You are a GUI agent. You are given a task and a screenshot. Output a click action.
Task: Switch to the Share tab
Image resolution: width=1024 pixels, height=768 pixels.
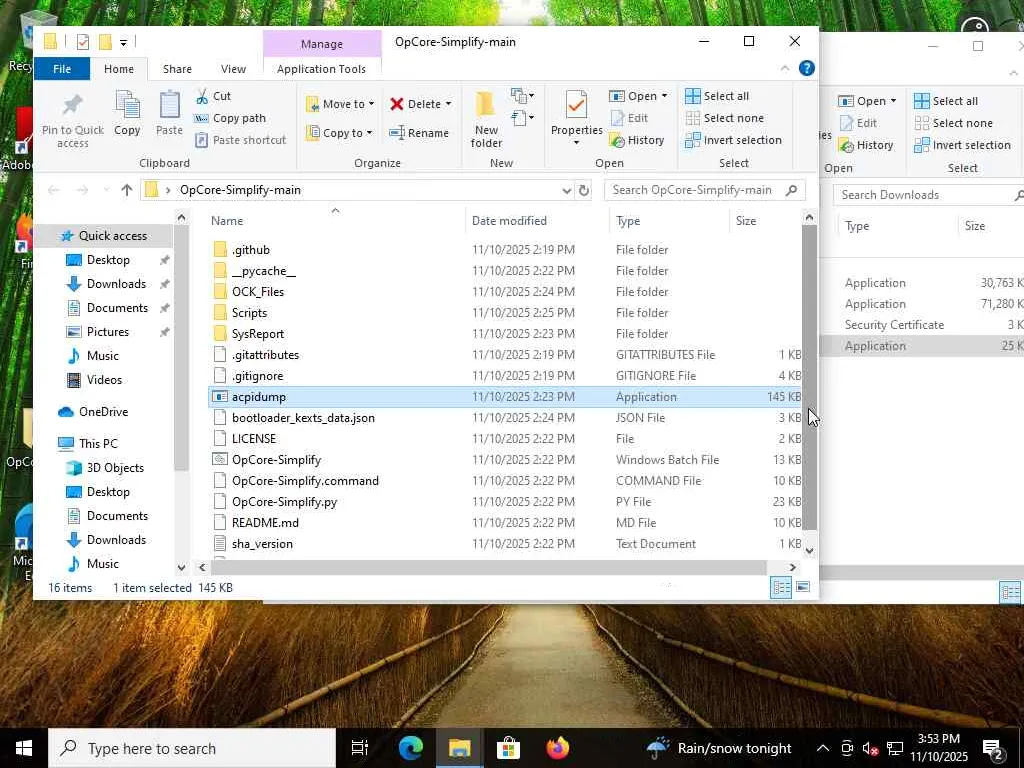(x=177, y=69)
